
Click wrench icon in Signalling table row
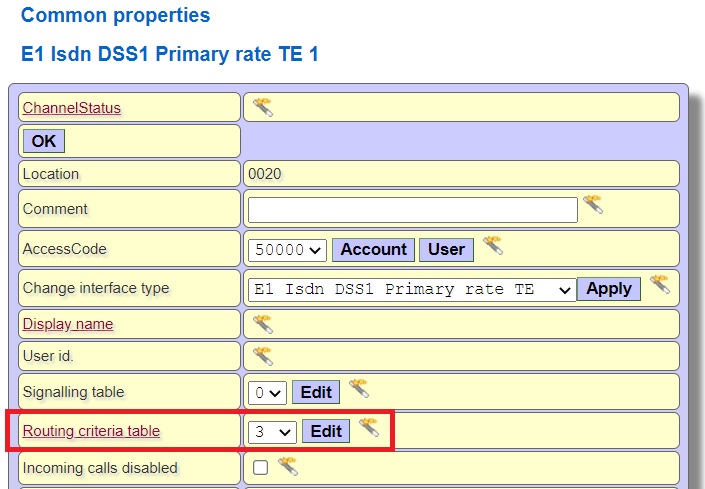(x=359, y=389)
